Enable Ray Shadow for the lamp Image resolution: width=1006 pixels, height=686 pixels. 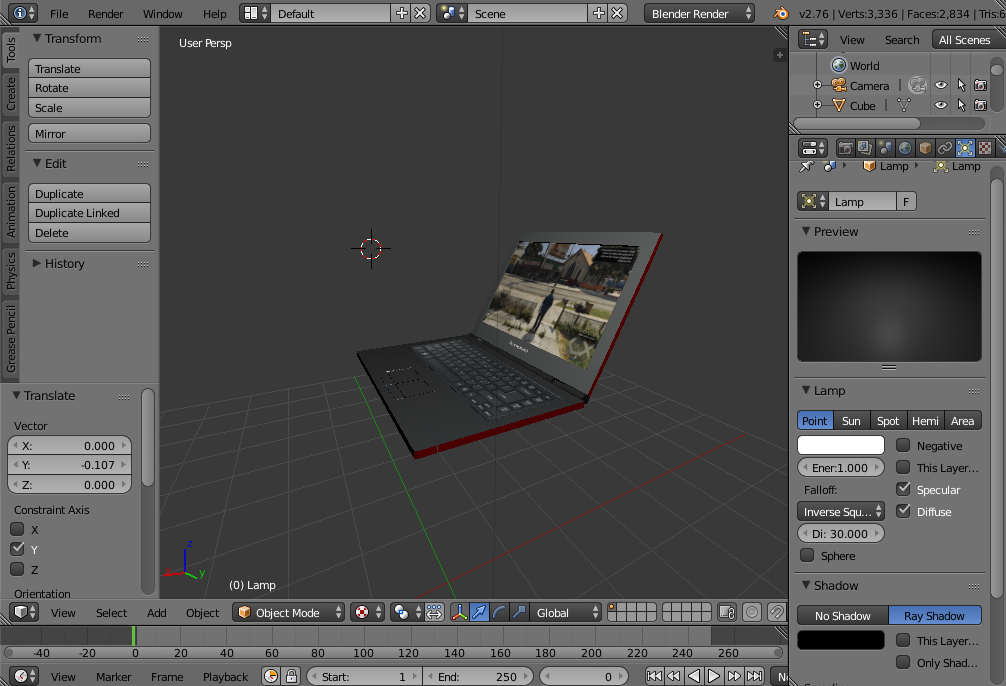coord(935,615)
